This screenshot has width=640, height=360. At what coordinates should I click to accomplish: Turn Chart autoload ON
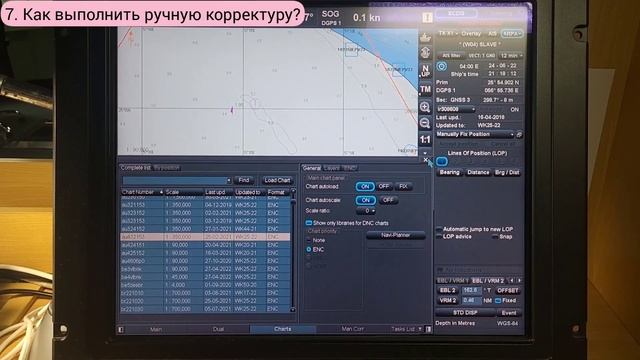(365, 187)
